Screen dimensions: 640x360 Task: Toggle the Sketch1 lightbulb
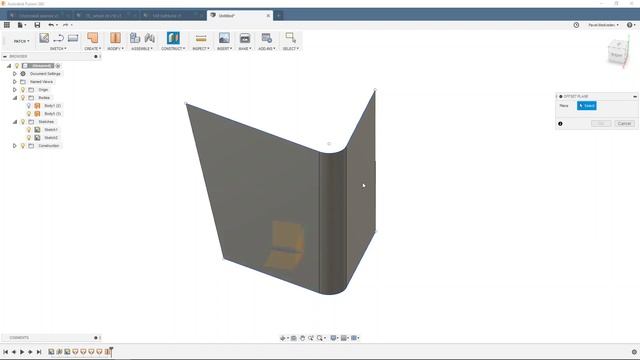[x=29, y=130]
